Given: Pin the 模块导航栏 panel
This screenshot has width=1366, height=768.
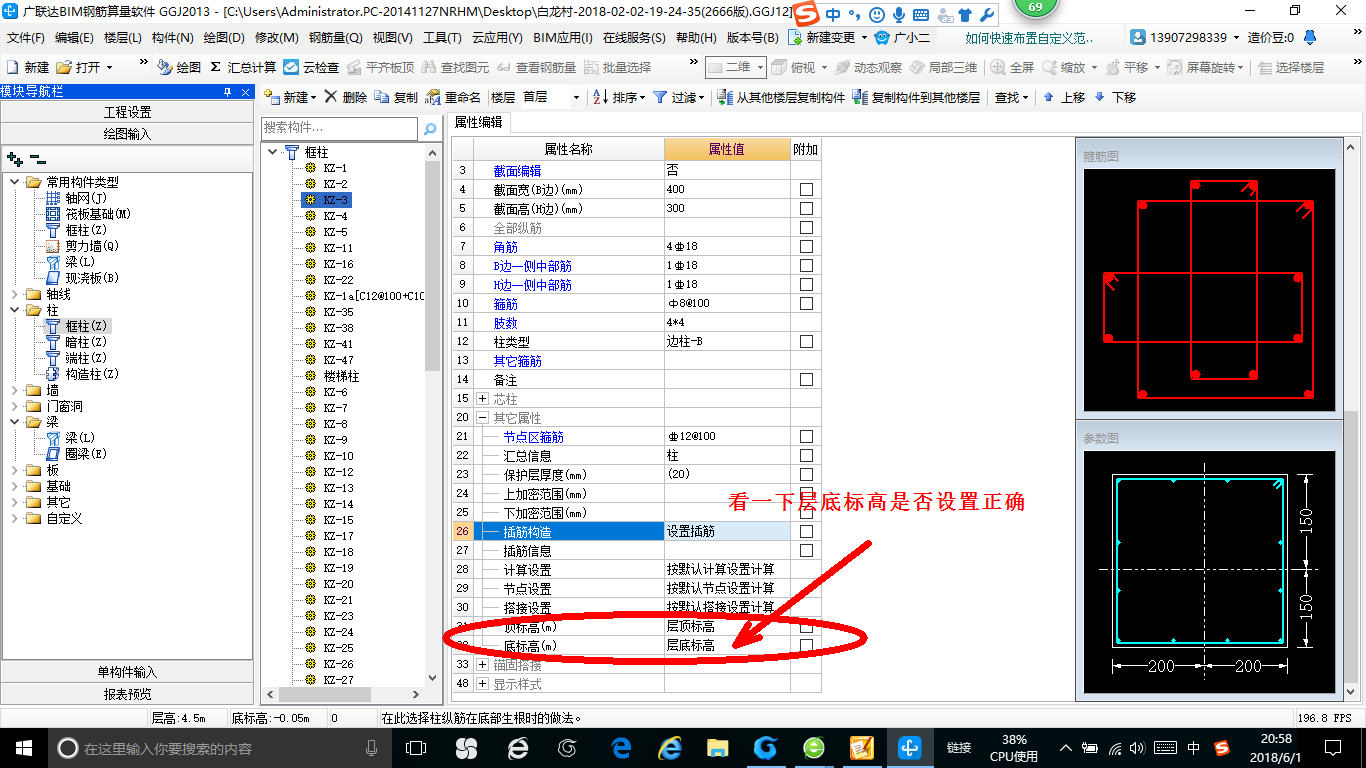Looking at the screenshot, I should point(228,91).
